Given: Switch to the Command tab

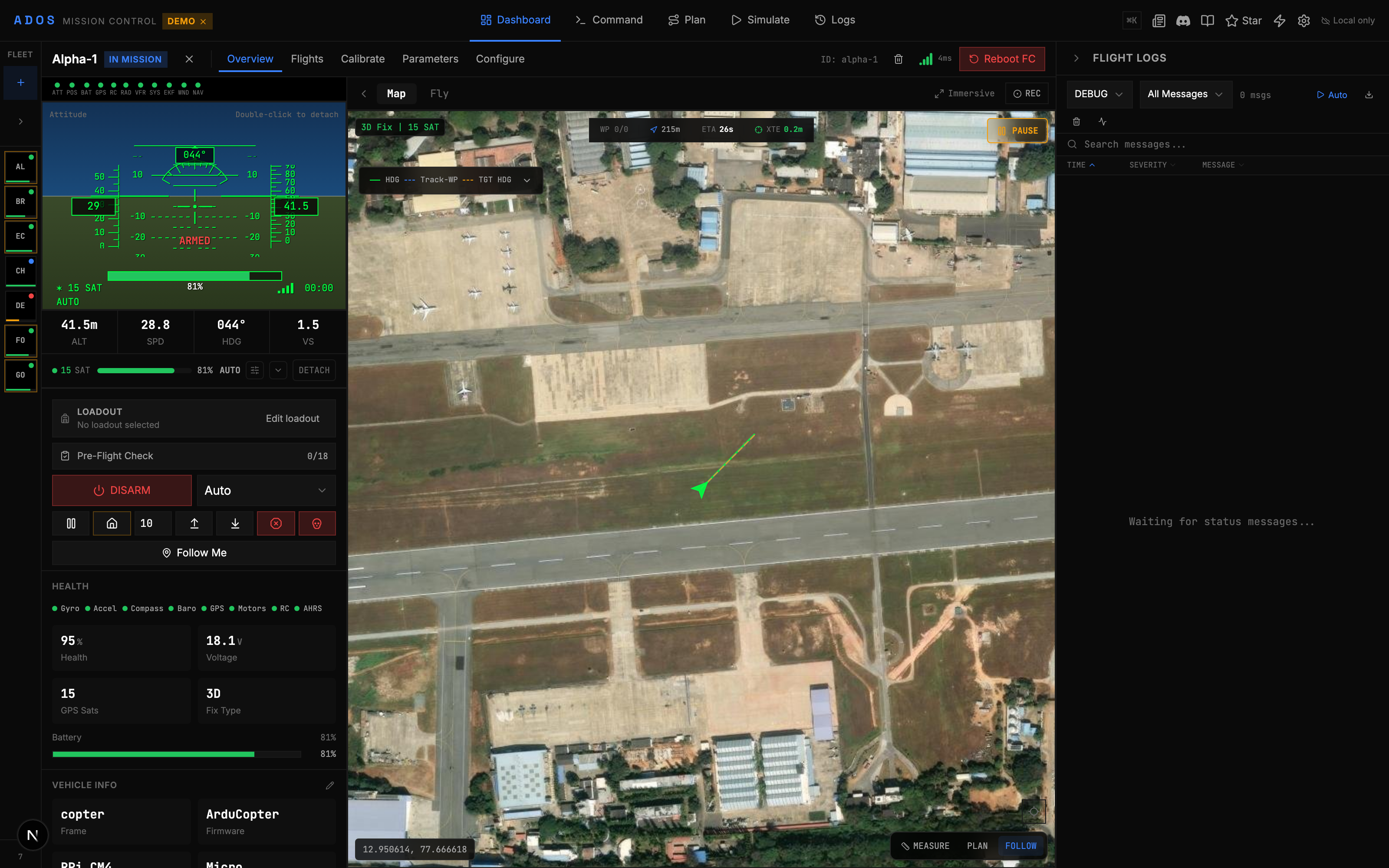Looking at the screenshot, I should point(609,20).
